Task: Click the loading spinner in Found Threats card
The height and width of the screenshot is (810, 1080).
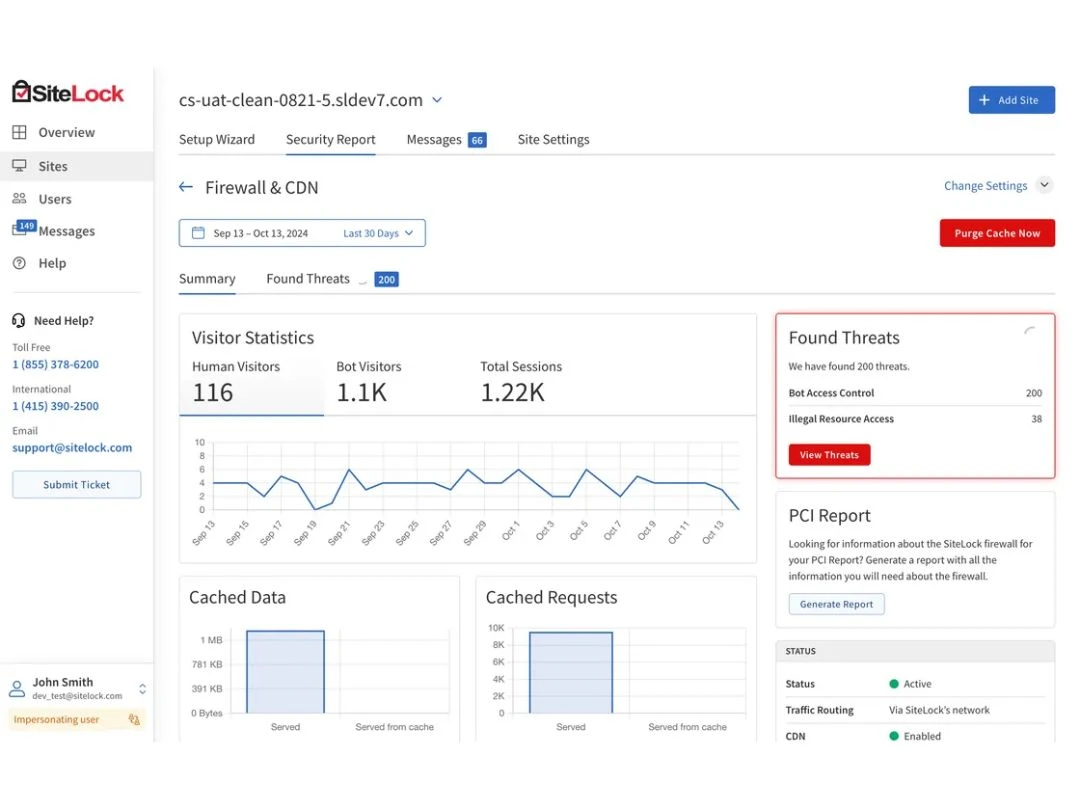Action: point(1030,332)
